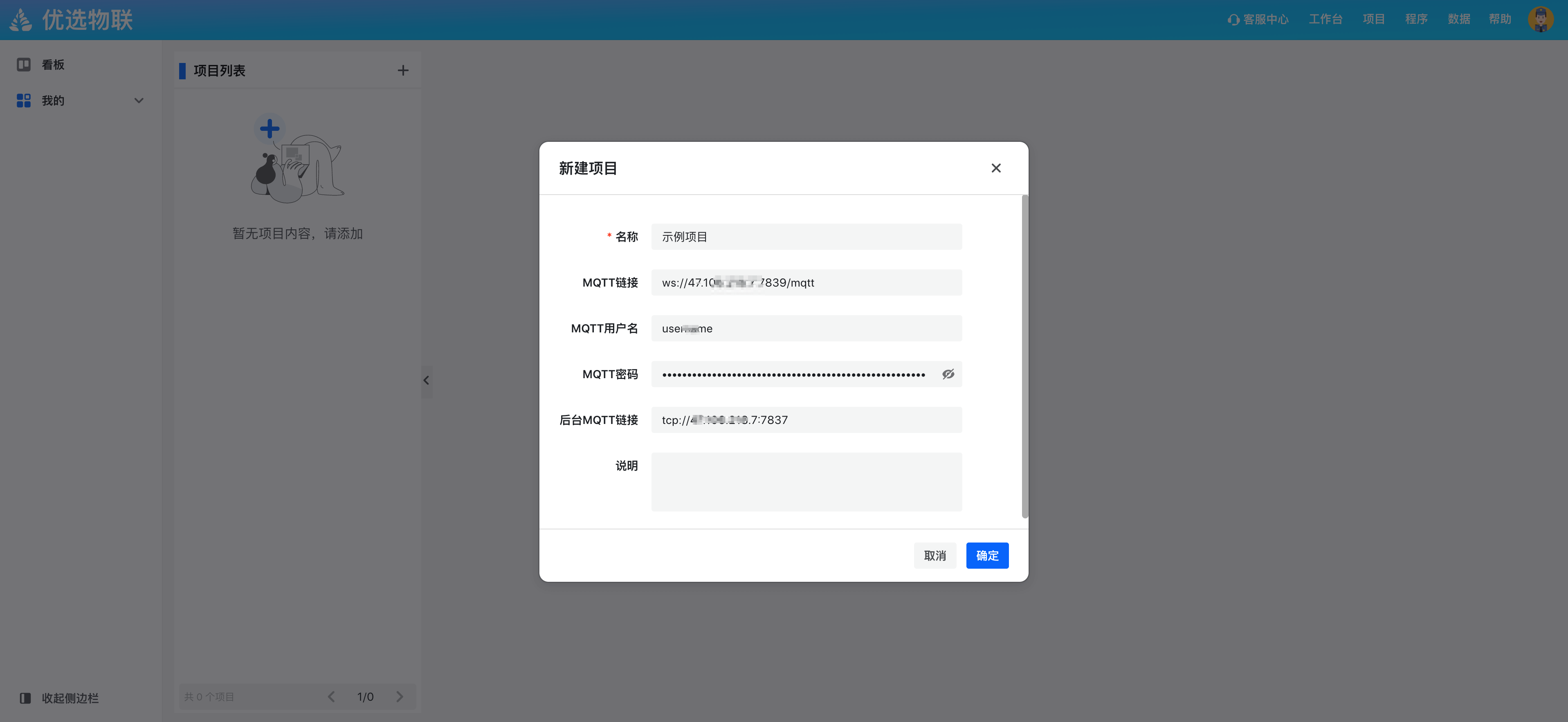Viewport: 1568px width, 722px height.
Task: Open the 工作台 menu
Action: point(1325,20)
